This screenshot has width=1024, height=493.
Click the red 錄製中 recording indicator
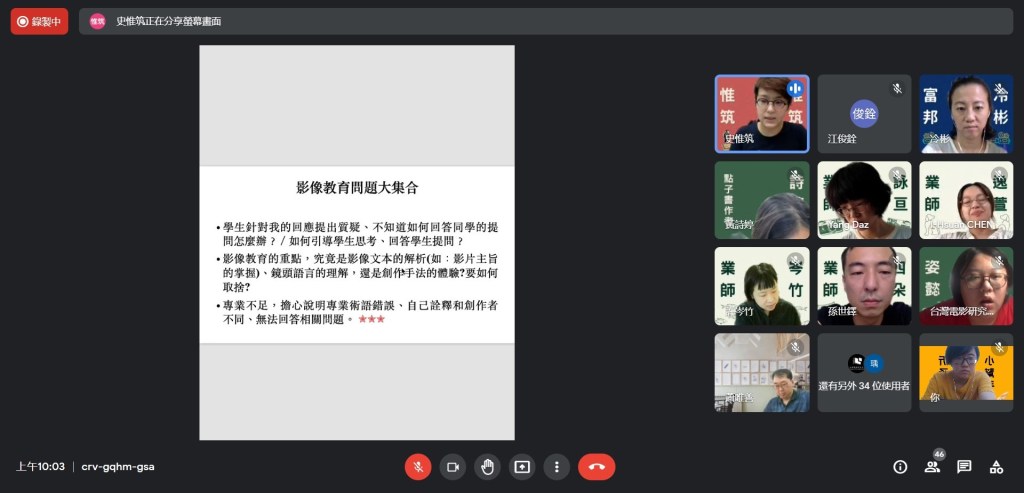[40, 21]
